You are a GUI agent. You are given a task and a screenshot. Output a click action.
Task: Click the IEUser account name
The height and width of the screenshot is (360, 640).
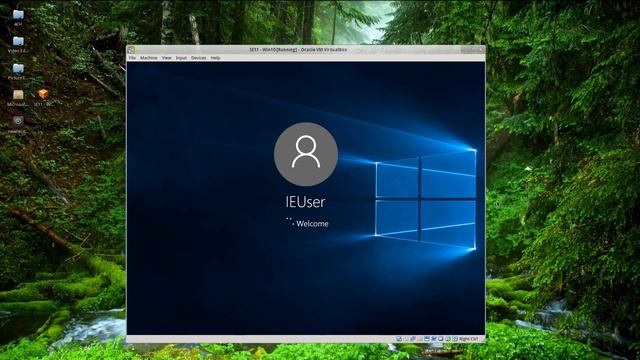(x=305, y=202)
